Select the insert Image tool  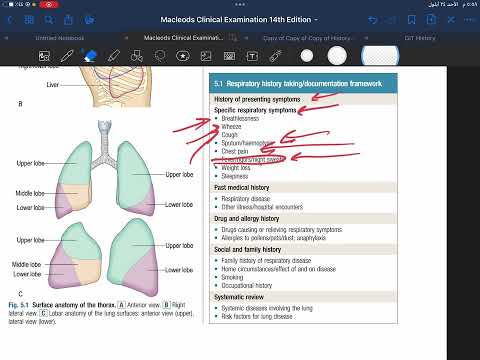click(x=206, y=56)
